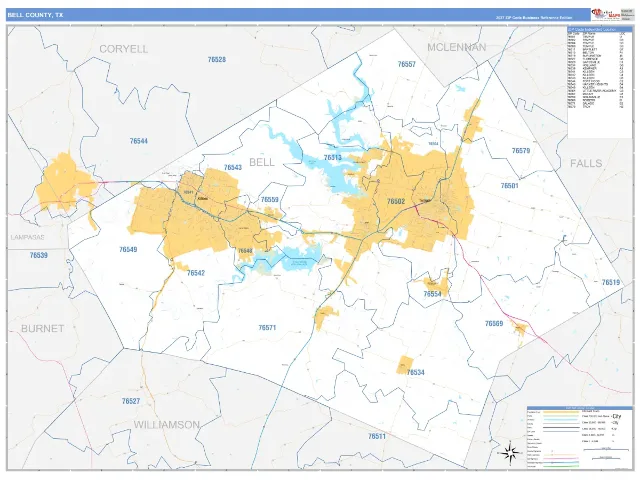This screenshot has width=640, height=480.
Task: Select ZIP code label 76554
Action: 432,294
